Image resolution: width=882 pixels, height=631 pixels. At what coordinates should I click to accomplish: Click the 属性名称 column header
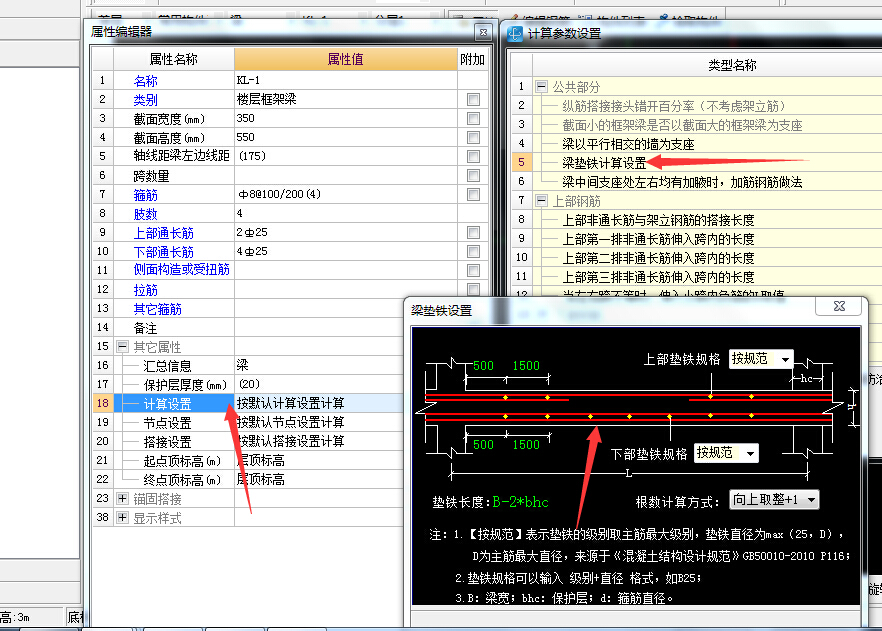point(174,59)
